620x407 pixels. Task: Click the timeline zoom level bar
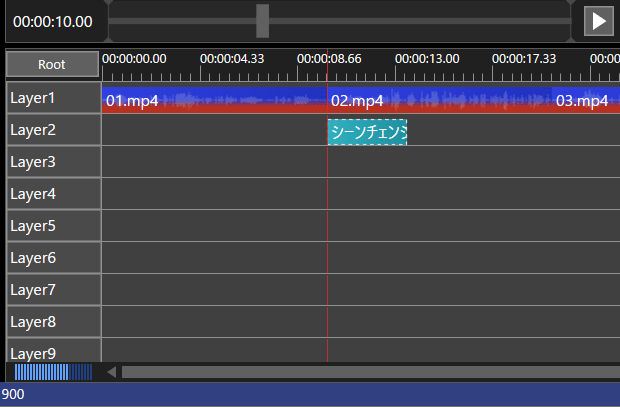[x=53, y=372]
